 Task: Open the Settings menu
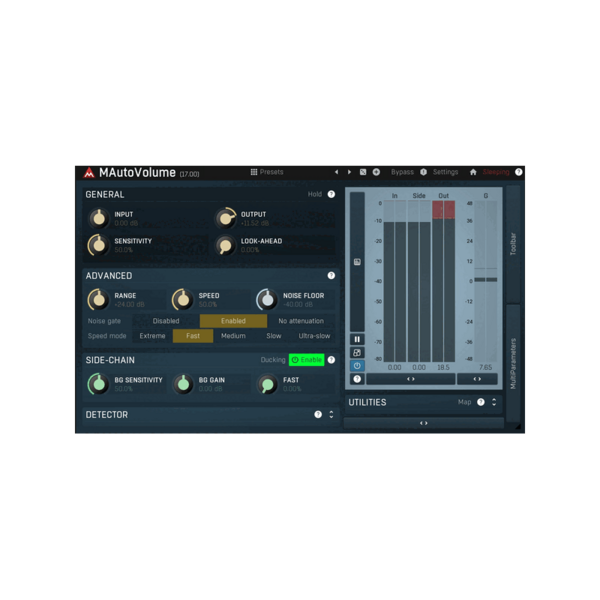point(445,172)
